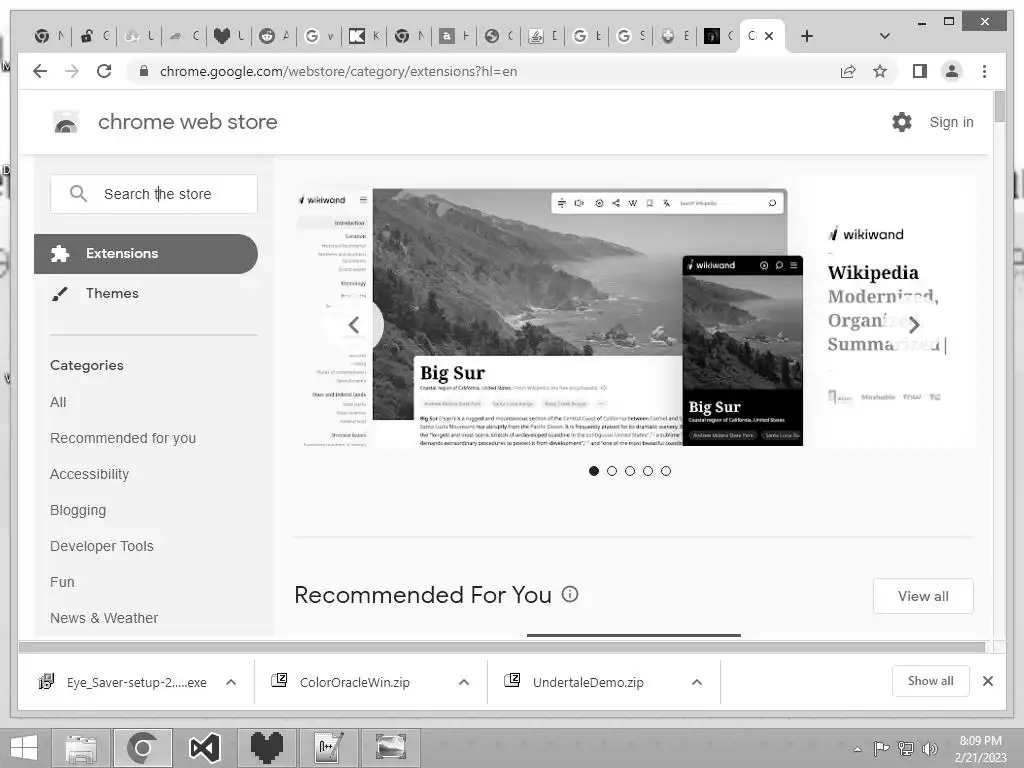Viewport: 1024px width, 768px height.
Task: Click the Recommended For You info icon
Action: (x=570, y=594)
